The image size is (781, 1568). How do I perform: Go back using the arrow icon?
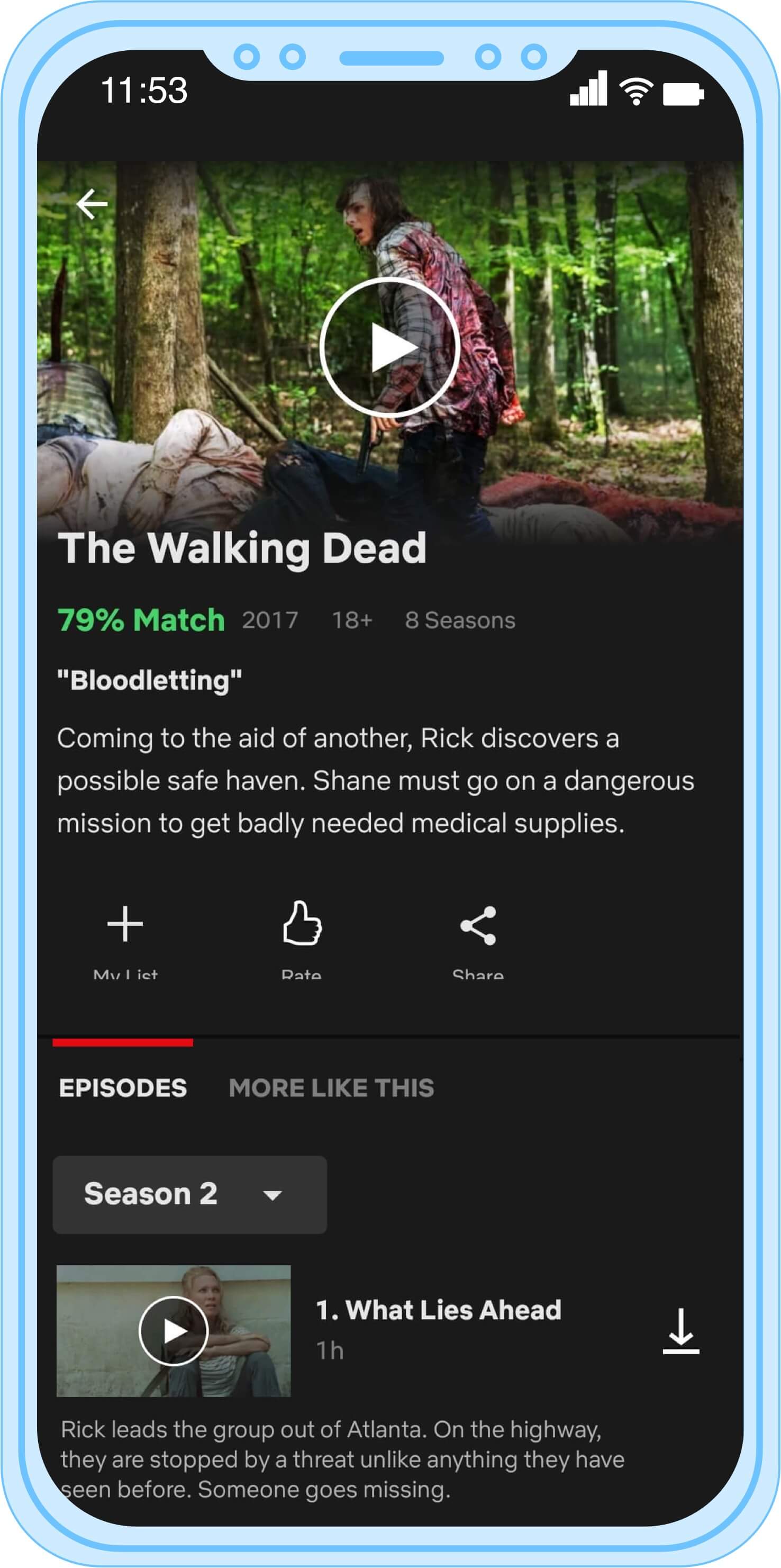pos(92,203)
